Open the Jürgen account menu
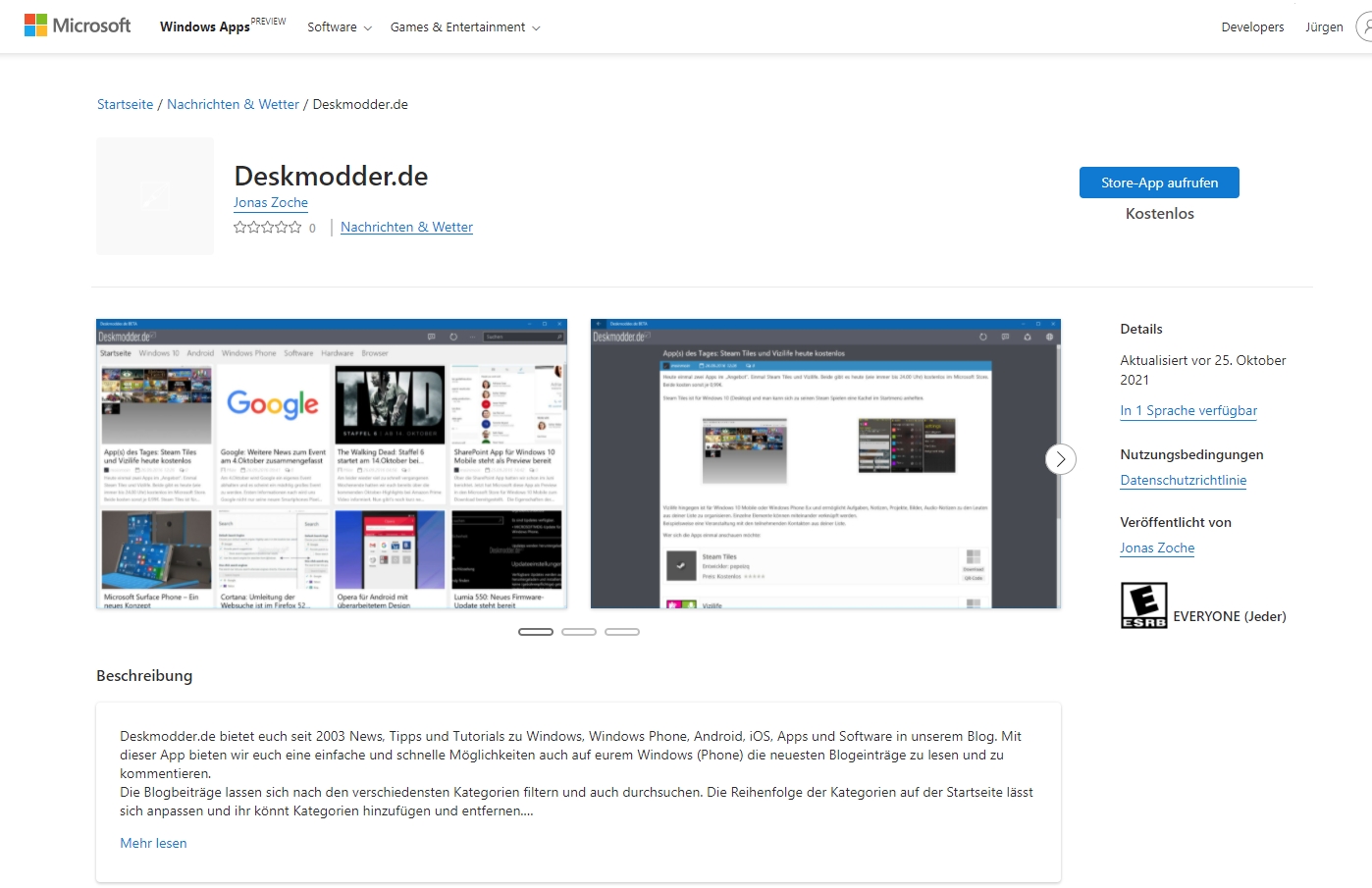Viewport: 1372px width, 888px height. [x=1324, y=27]
